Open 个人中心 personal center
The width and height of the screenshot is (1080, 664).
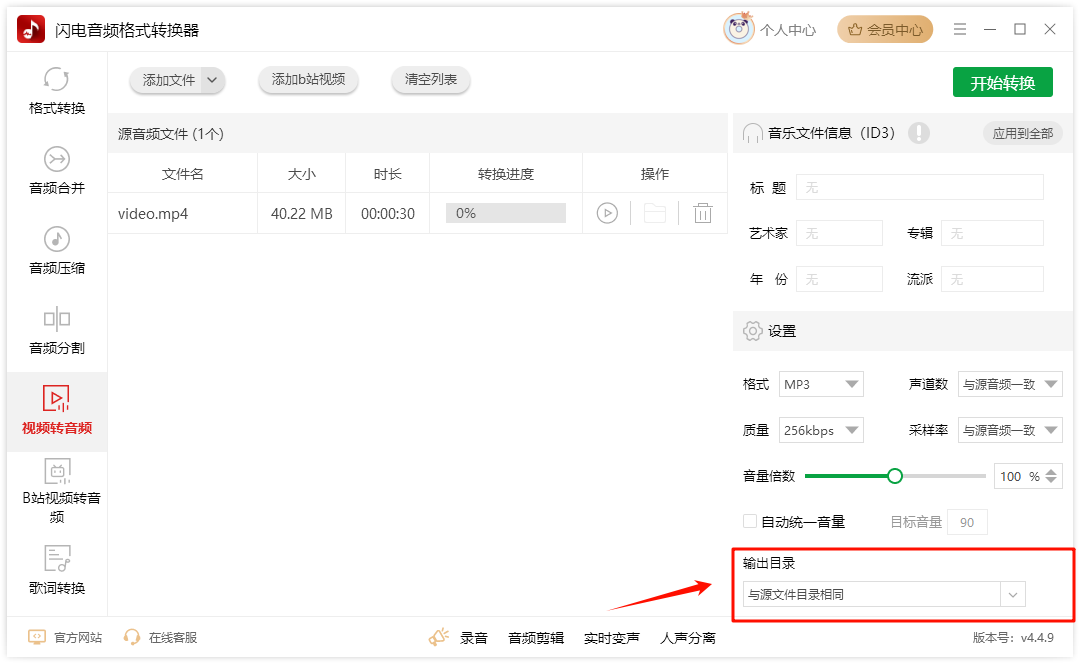788,30
